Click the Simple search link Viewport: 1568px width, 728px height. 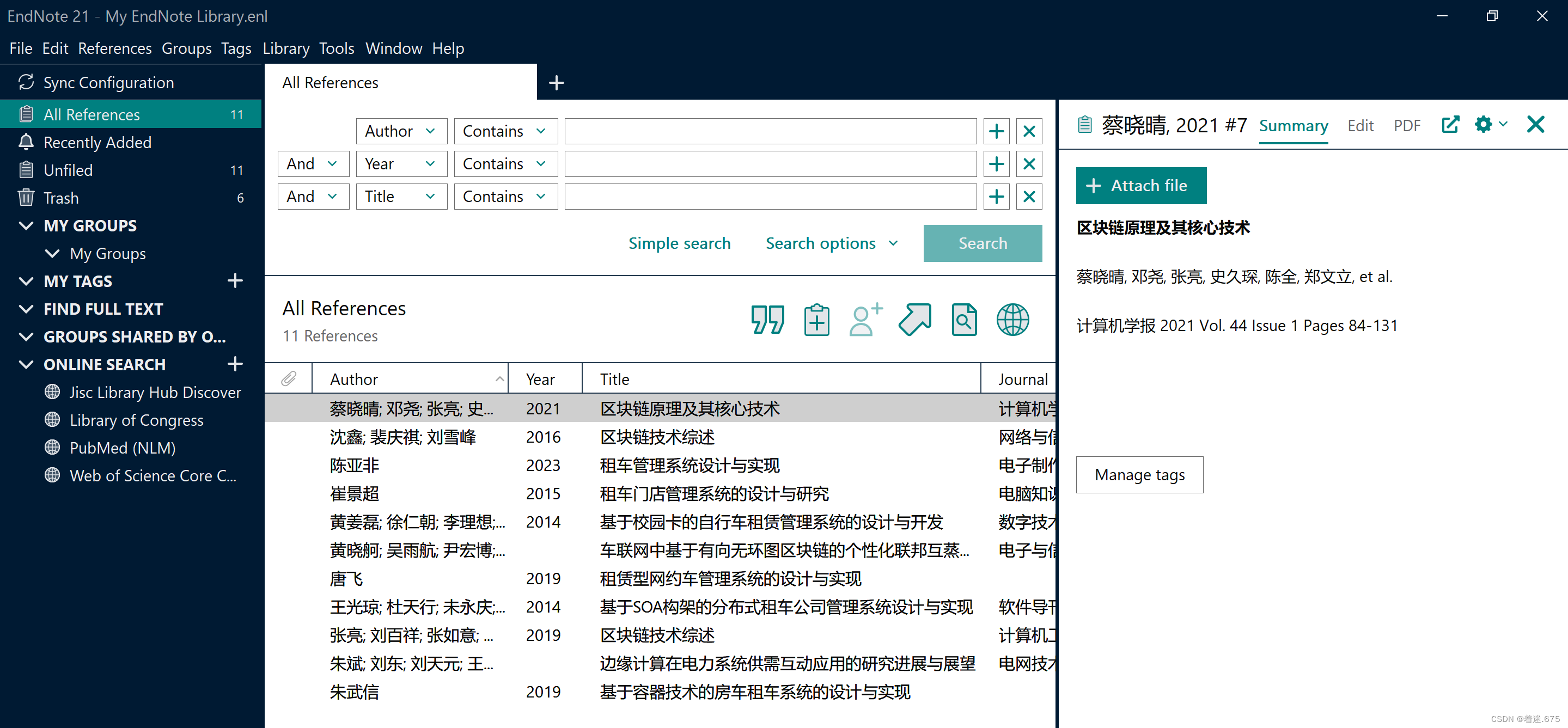pyautogui.click(x=679, y=243)
